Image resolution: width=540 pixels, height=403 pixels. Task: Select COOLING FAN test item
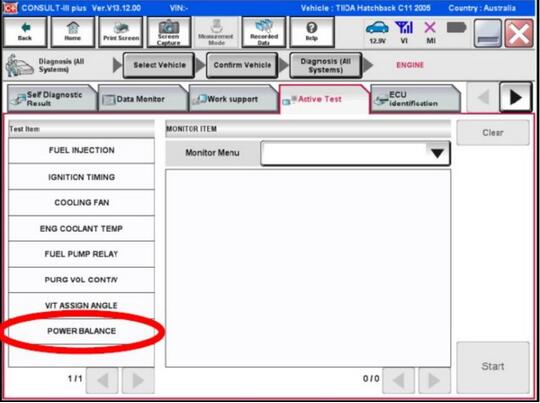coord(81,203)
